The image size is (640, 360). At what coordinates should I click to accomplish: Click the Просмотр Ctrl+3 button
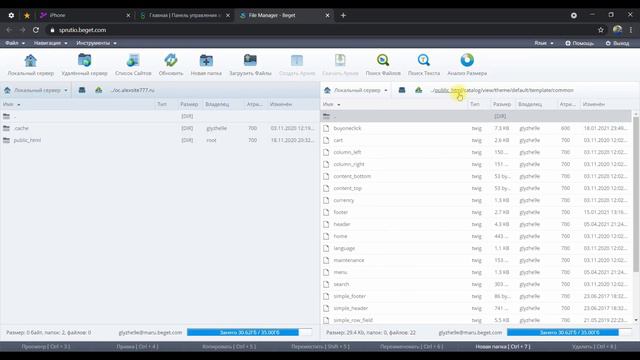46,347
